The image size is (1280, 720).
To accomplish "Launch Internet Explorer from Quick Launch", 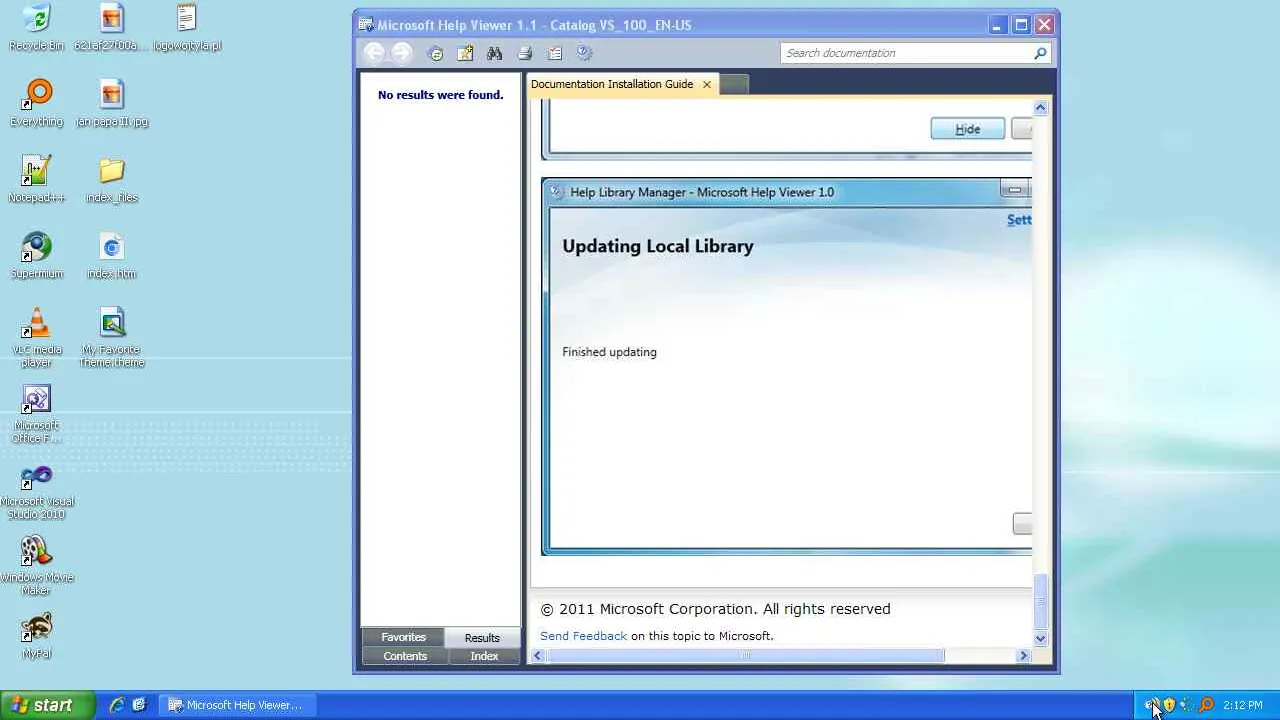I will tap(117, 705).
